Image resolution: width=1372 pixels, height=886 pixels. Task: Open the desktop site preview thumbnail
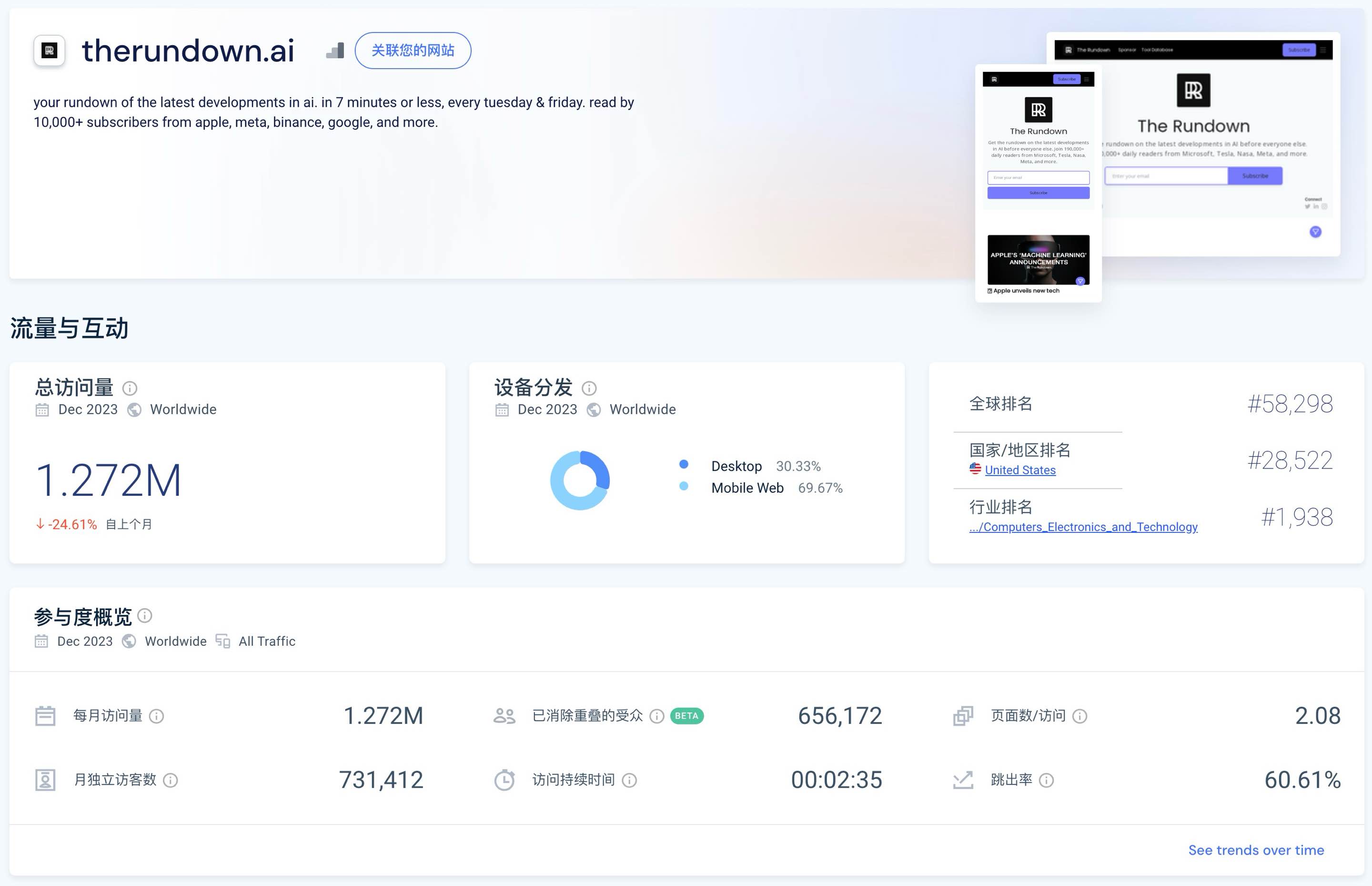[1221, 144]
